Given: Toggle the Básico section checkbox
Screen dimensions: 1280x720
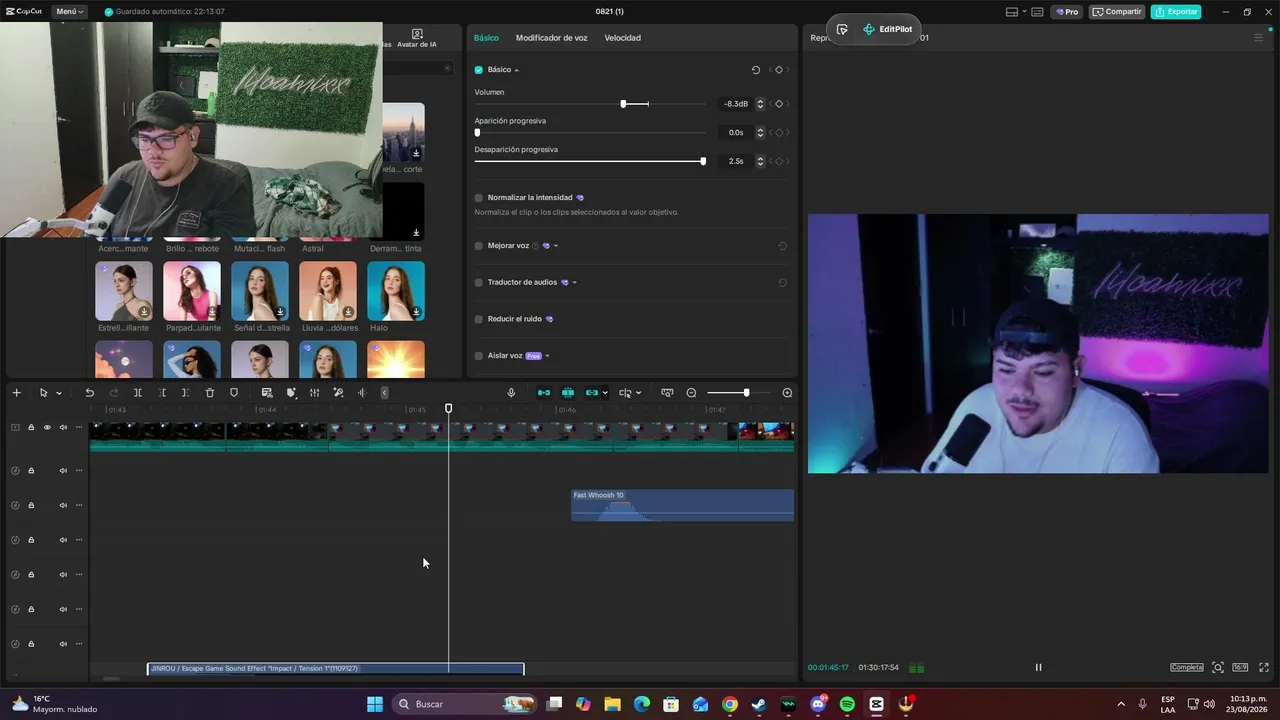Looking at the screenshot, I should pos(479,70).
